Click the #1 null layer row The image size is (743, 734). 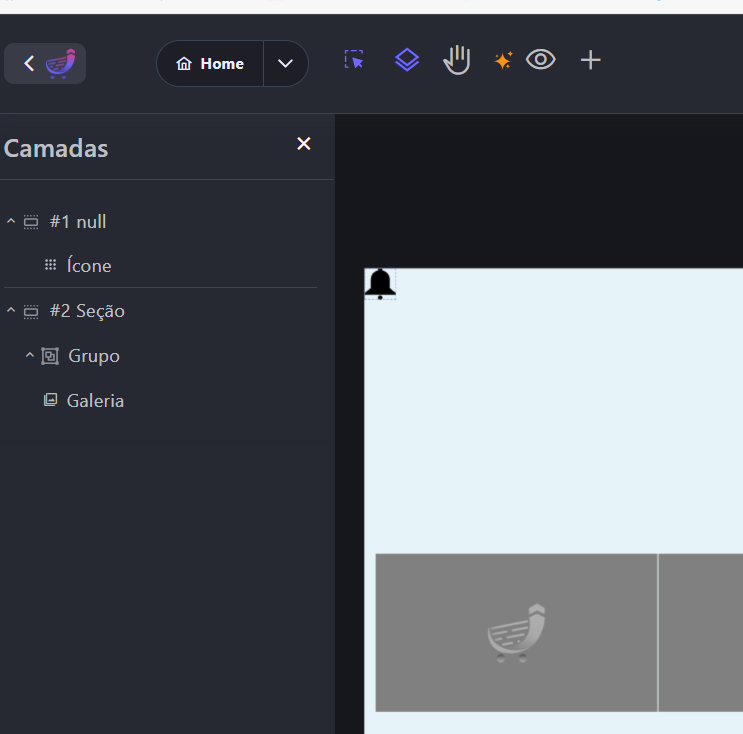coord(78,221)
